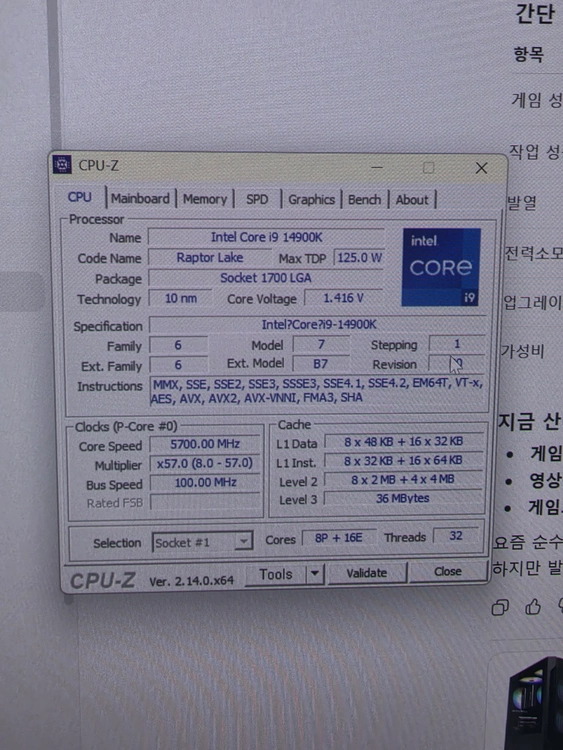Click the L1 Inst. cache value

coord(403,460)
